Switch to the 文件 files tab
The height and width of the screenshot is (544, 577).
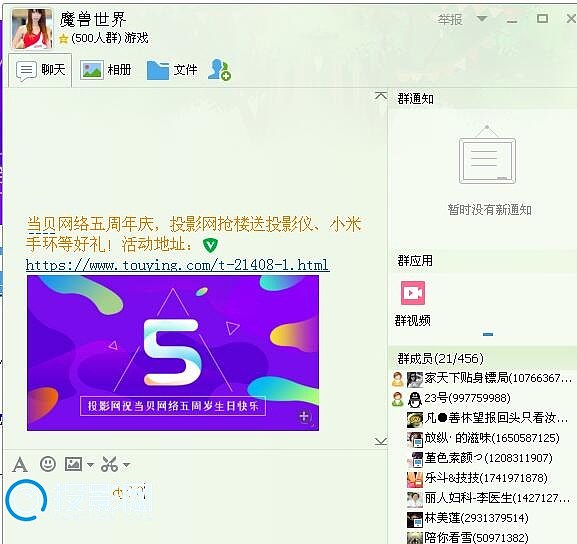click(172, 70)
